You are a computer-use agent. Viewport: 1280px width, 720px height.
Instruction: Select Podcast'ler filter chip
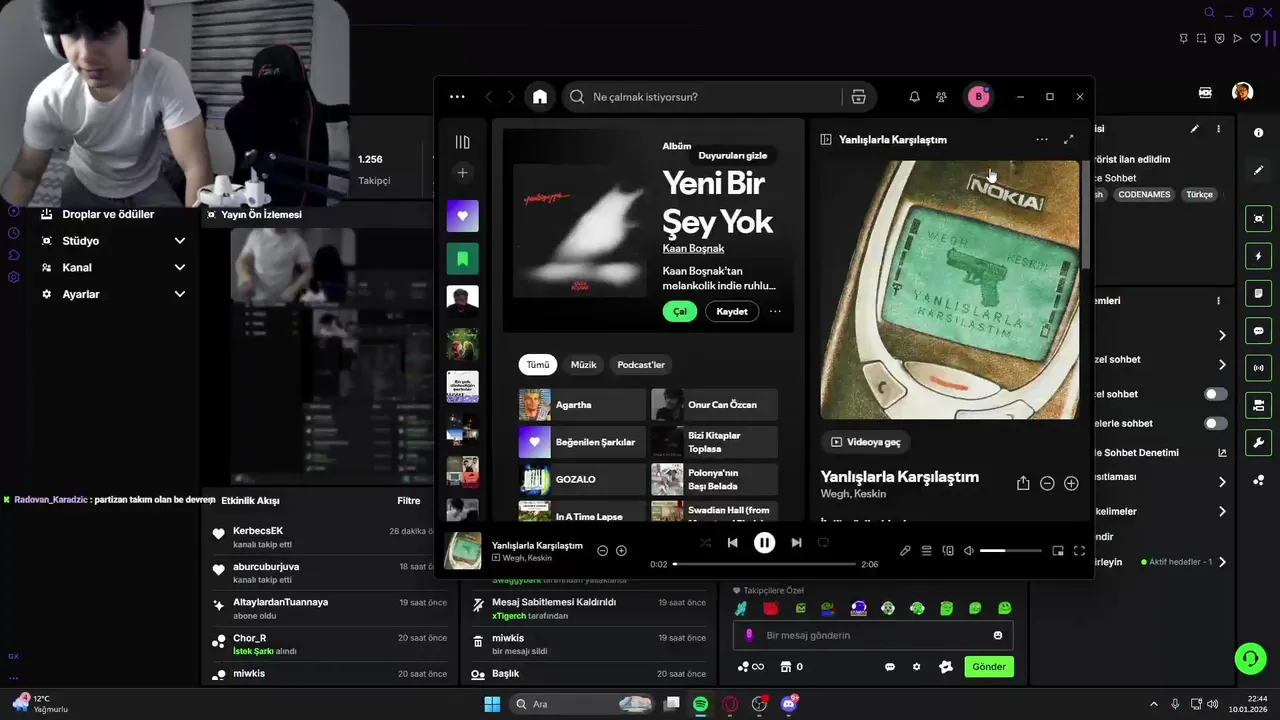pyautogui.click(x=641, y=365)
